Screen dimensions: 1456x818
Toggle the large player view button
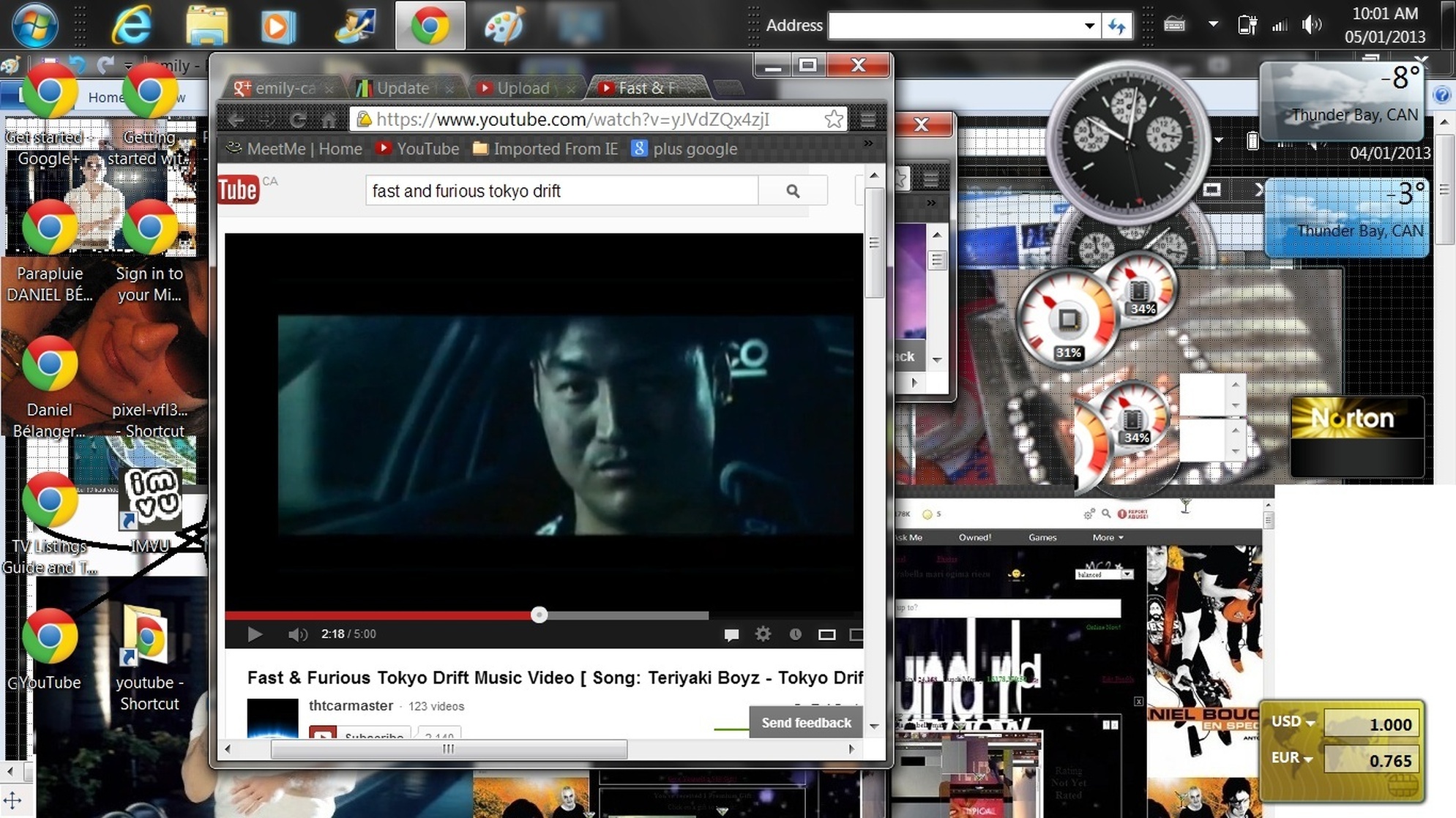pyautogui.click(x=827, y=634)
